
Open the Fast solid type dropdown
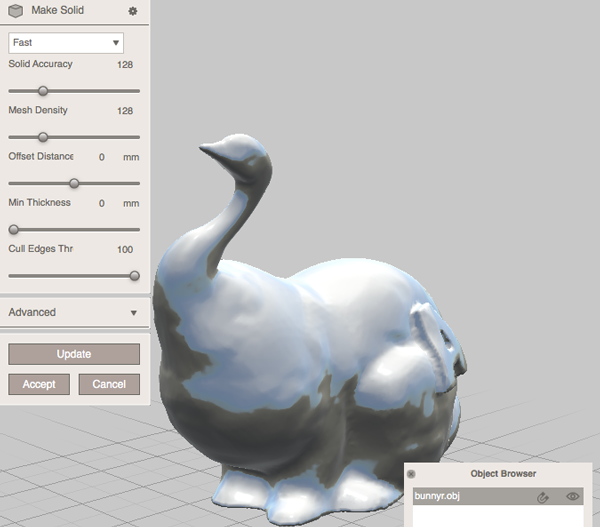click(66, 43)
